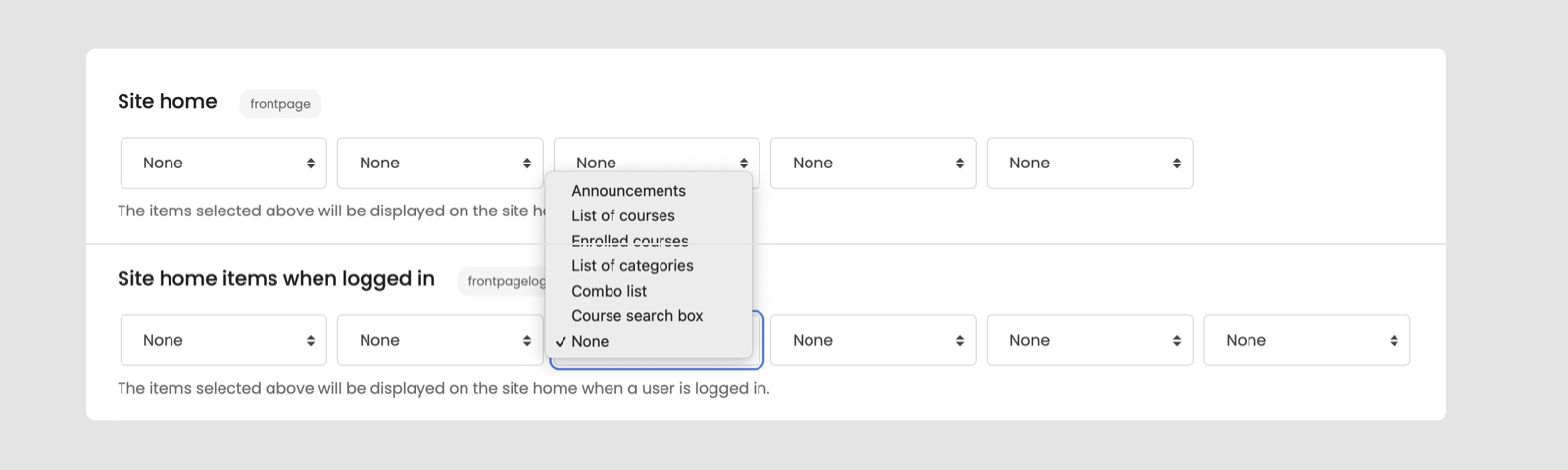Open the fourth Site home dropdown
Screen dimensions: 1568x470
[x=873, y=163]
